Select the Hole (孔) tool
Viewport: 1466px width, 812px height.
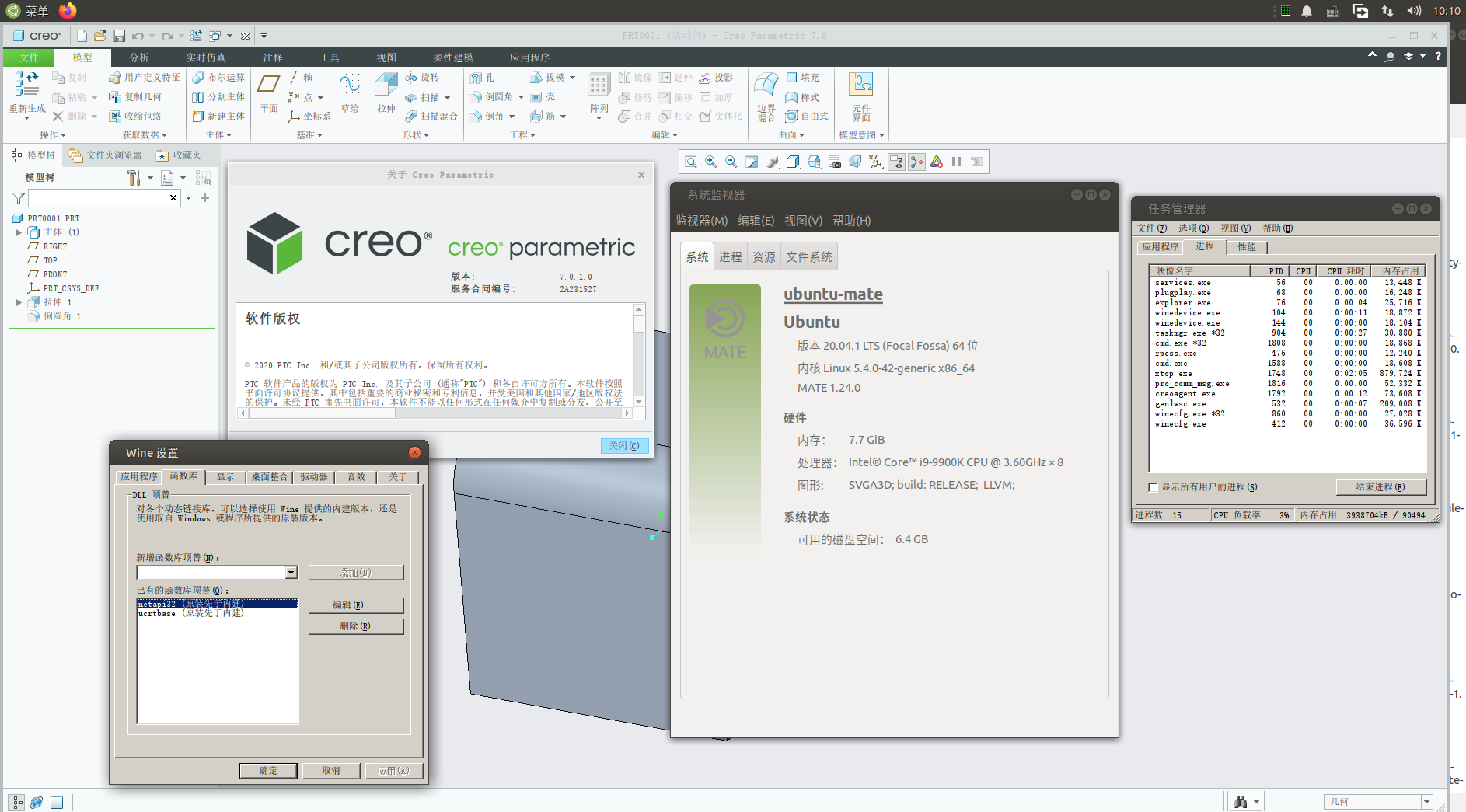click(482, 78)
